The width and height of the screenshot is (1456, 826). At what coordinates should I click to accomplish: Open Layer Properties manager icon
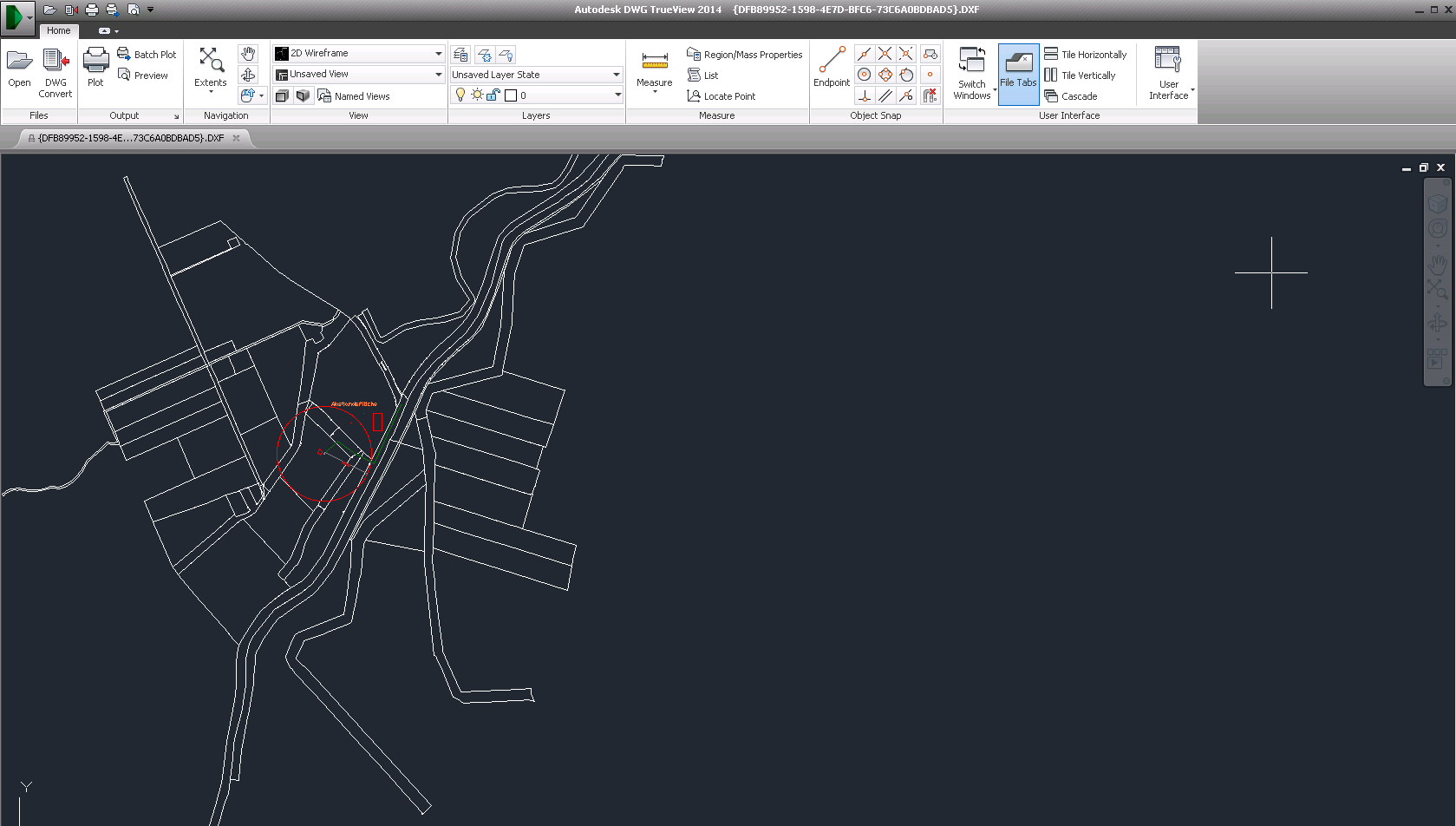pyautogui.click(x=460, y=55)
